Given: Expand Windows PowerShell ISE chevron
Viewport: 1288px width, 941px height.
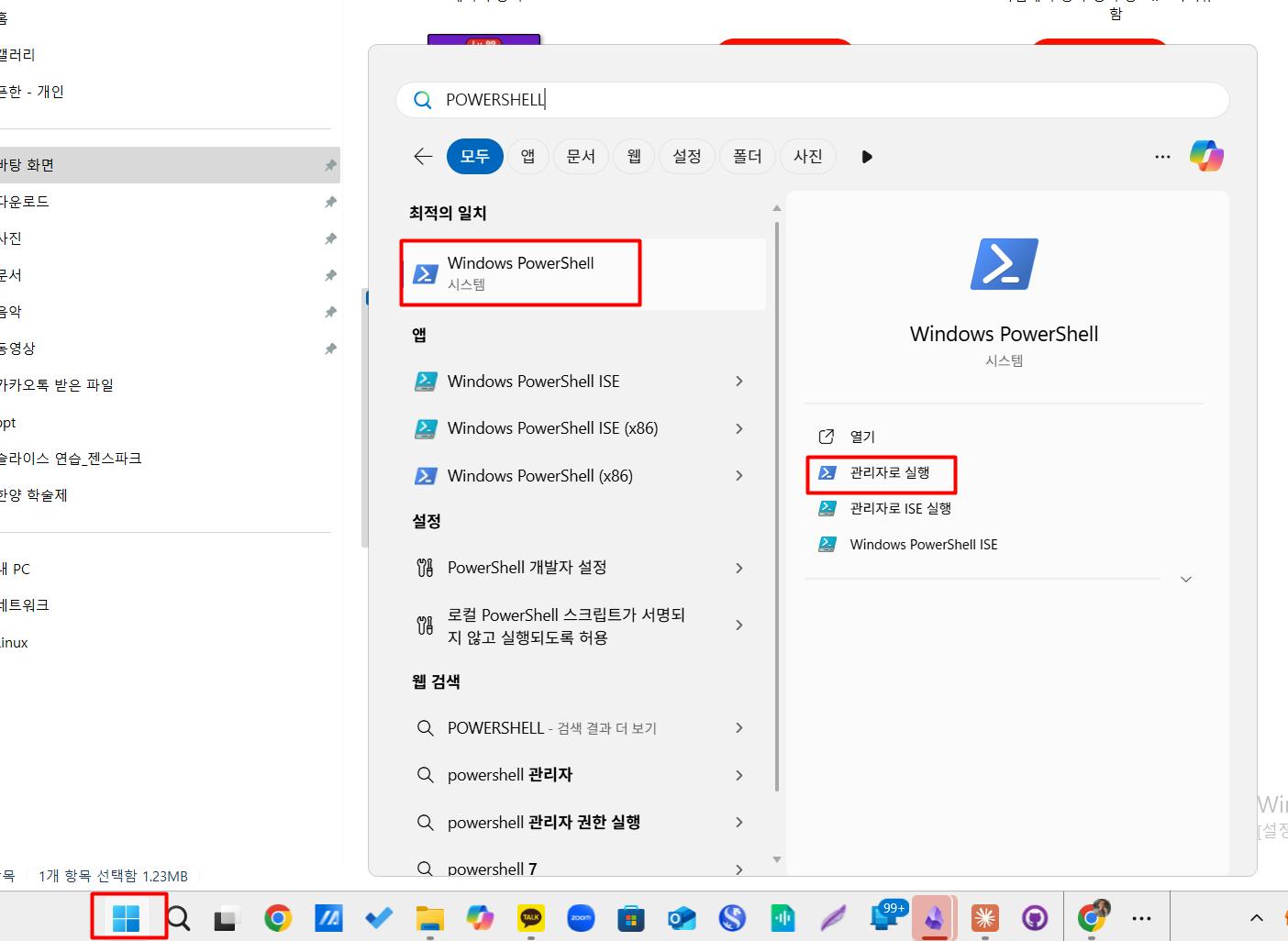Looking at the screenshot, I should pyautogui.click(x=739, y=382).
